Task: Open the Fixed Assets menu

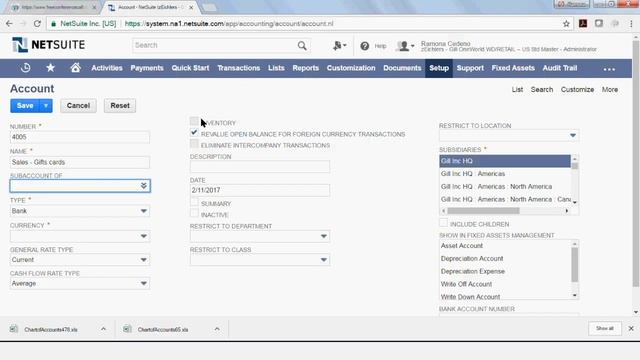Action: (x=513, y=68)
